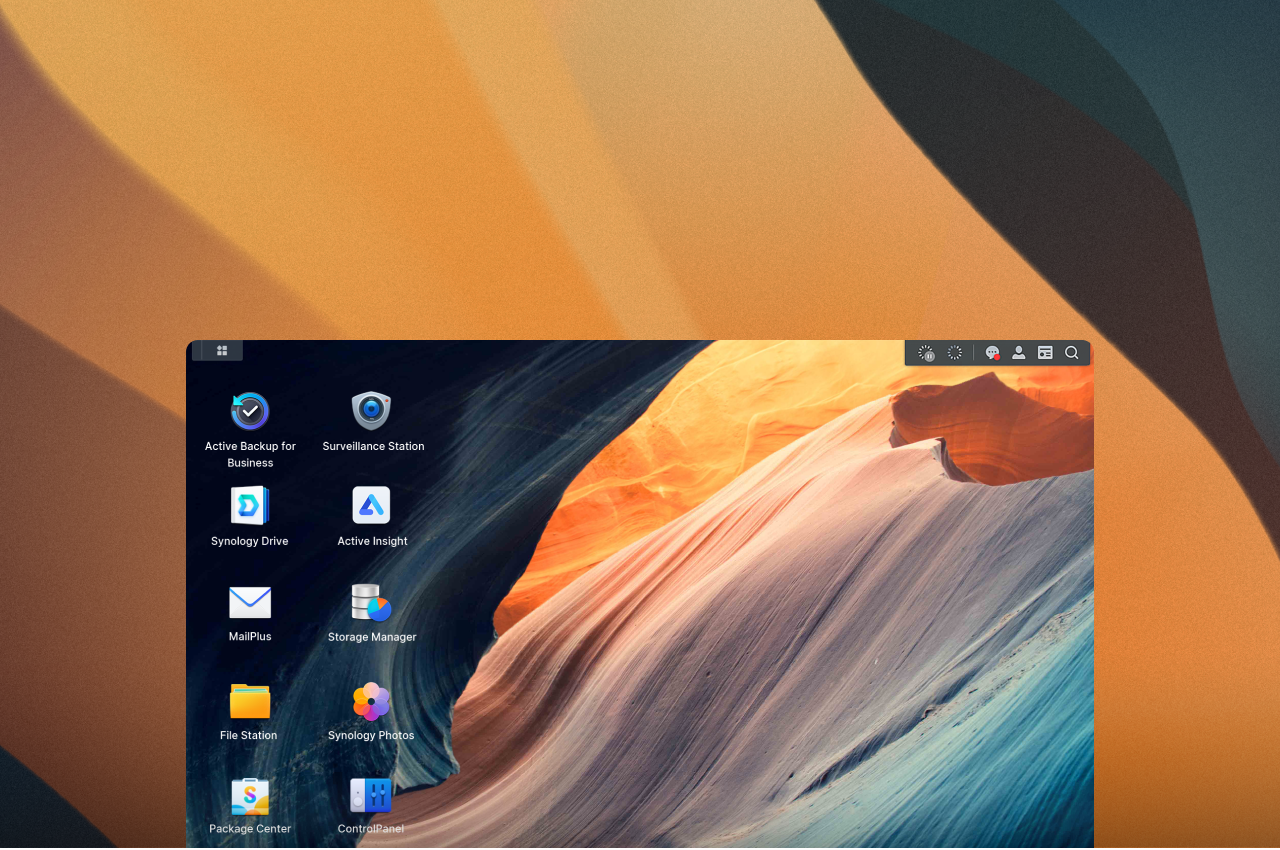
Task: Click the "Synology Drive" desktop label
Action: point(250,541)
